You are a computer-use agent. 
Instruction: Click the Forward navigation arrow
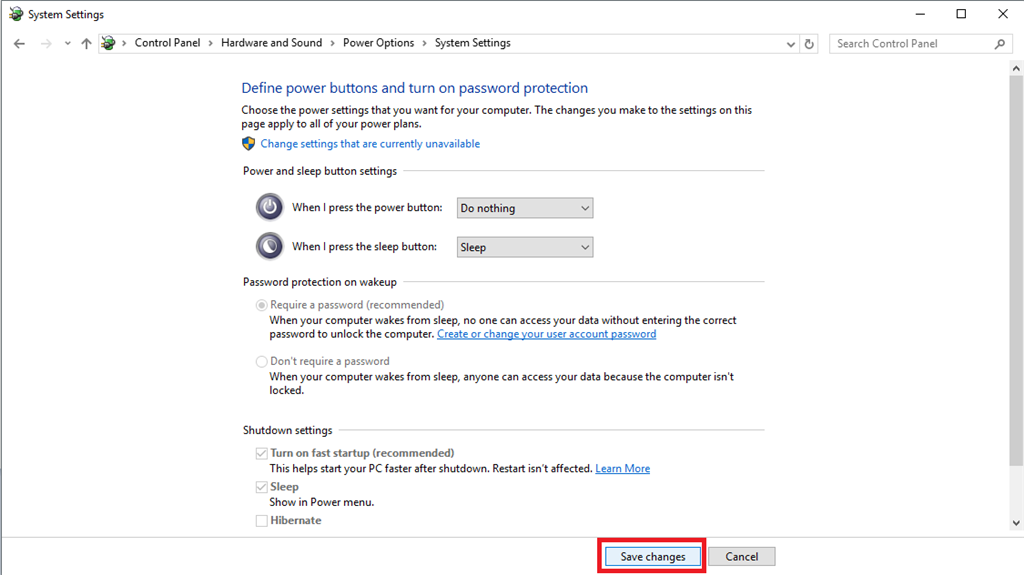pyautogui.click(x=46, y=44)
